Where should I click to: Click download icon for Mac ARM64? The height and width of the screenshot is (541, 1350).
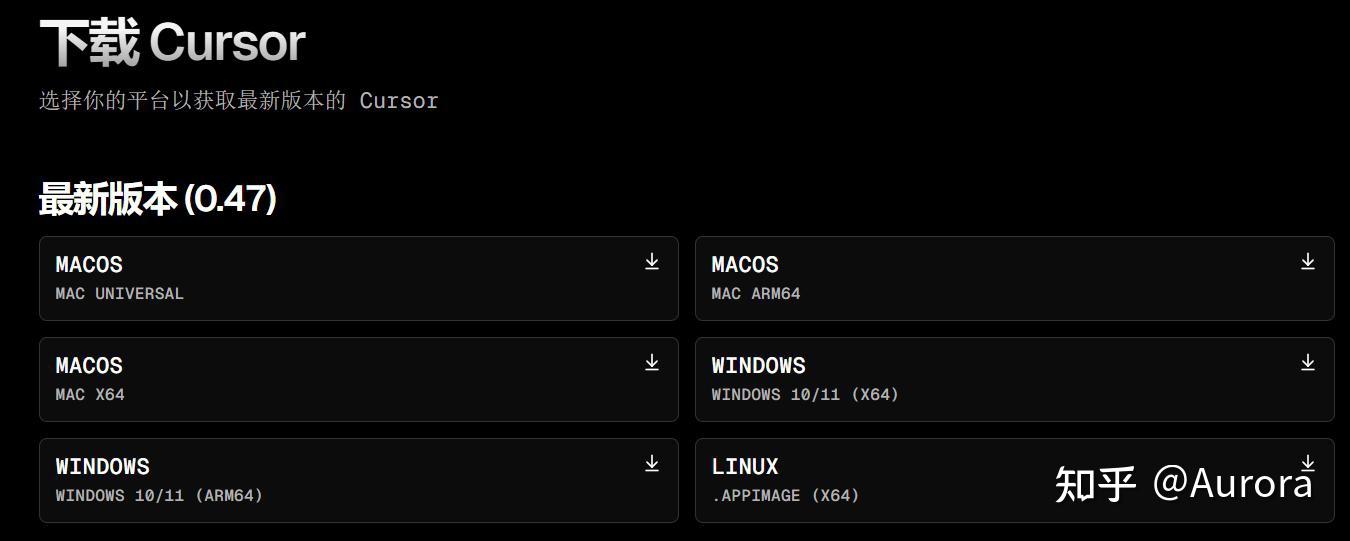point(1307,262)
